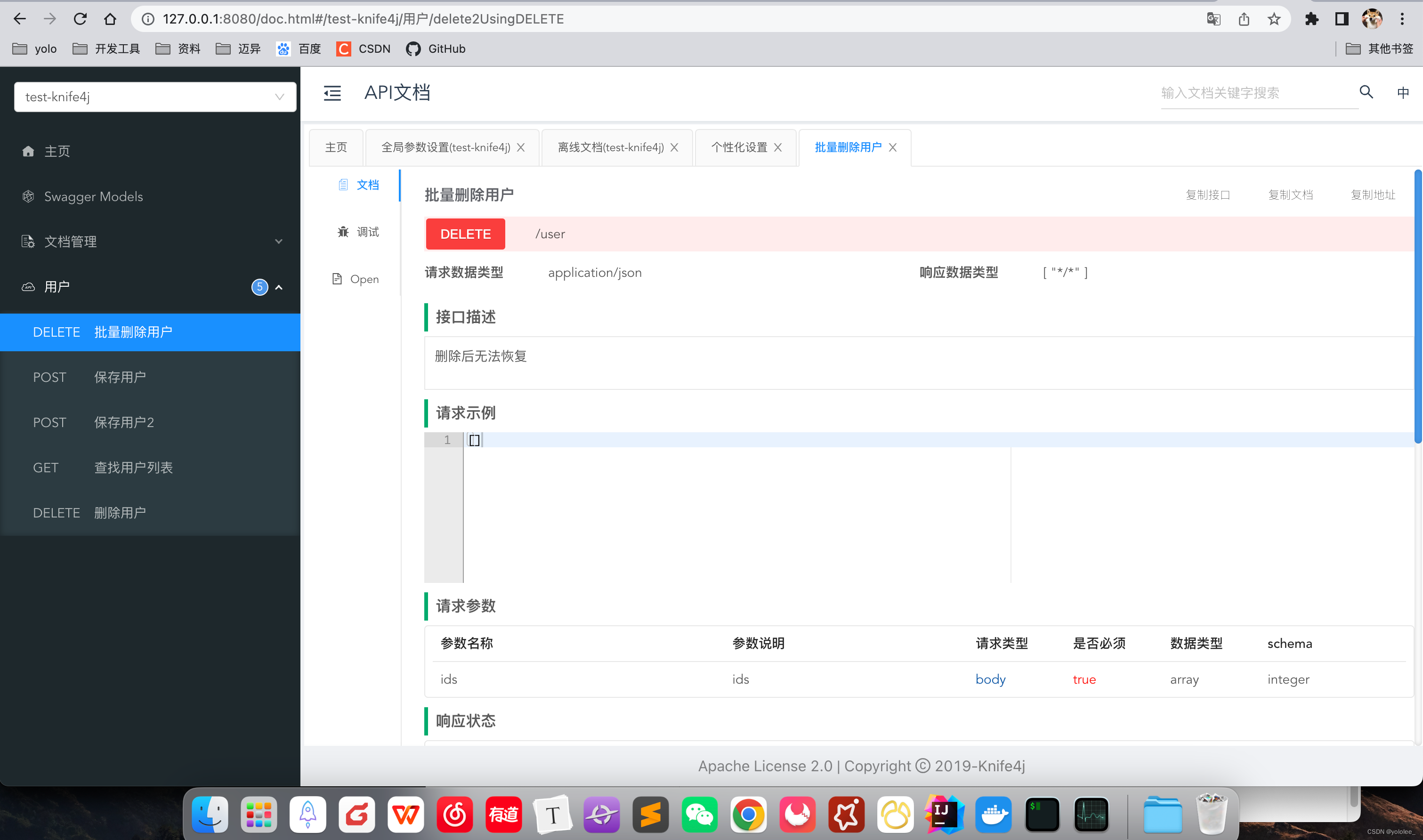Open Terminal from the Dock

tap(1042, 815)
